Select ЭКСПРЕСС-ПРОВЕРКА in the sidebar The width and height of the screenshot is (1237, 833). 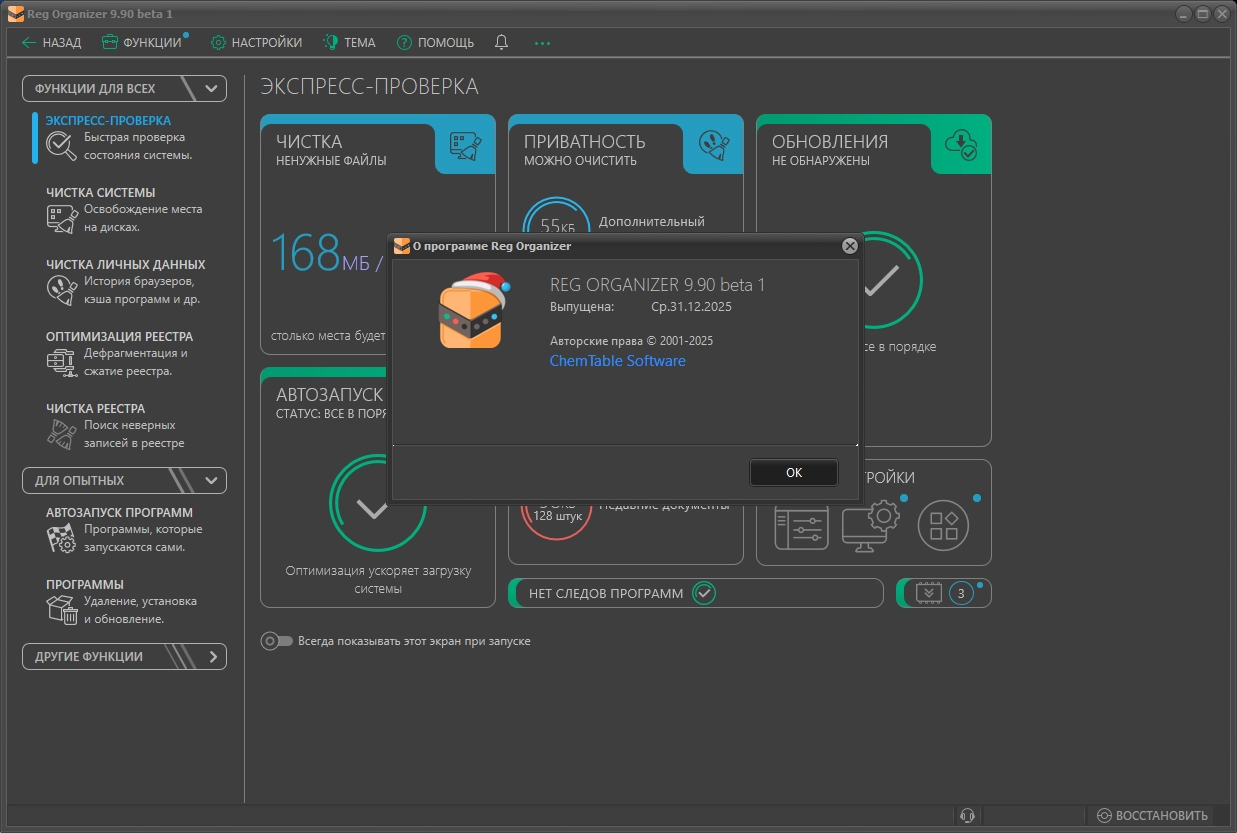pos(108,121)
